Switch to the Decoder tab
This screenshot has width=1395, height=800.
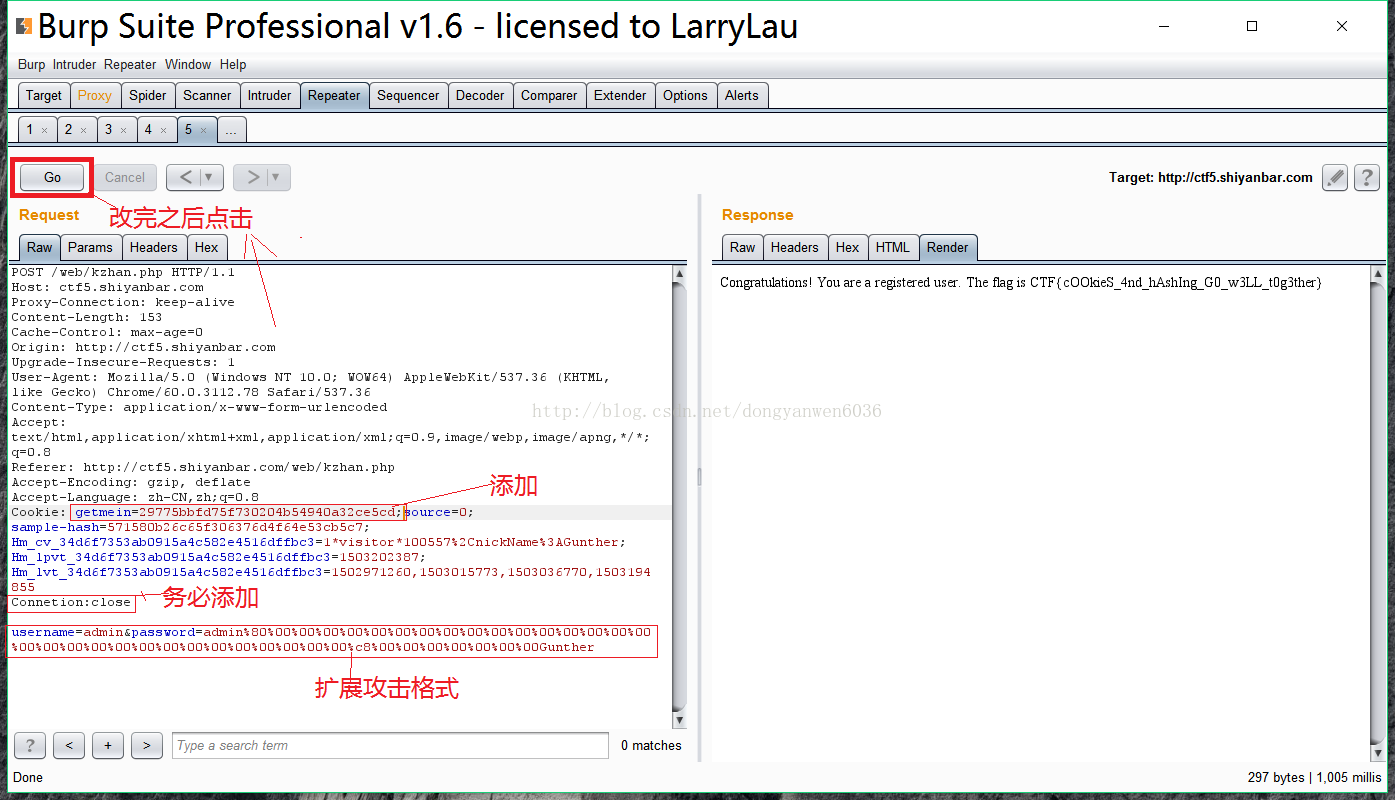tap(480, 95)
